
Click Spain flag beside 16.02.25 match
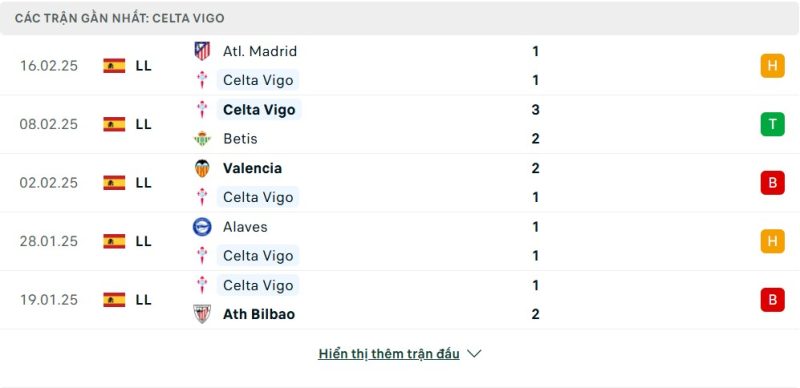(114, 66)
